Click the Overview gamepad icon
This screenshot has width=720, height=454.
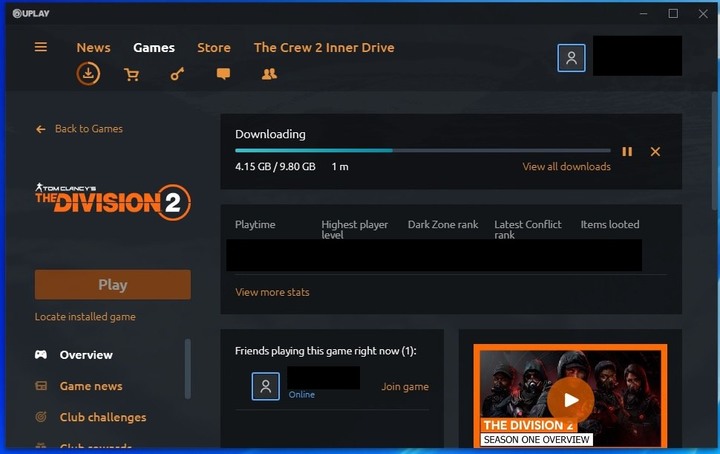tap(41, 354)
